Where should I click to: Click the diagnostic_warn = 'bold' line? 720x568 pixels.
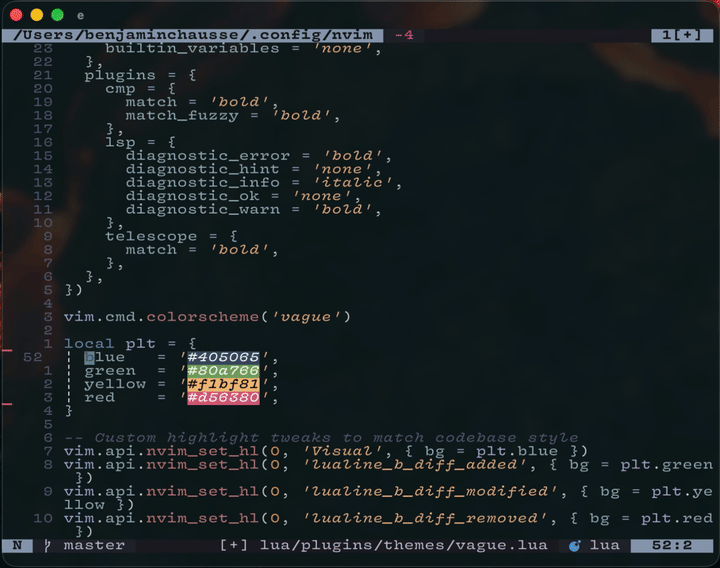click(253, 210)
